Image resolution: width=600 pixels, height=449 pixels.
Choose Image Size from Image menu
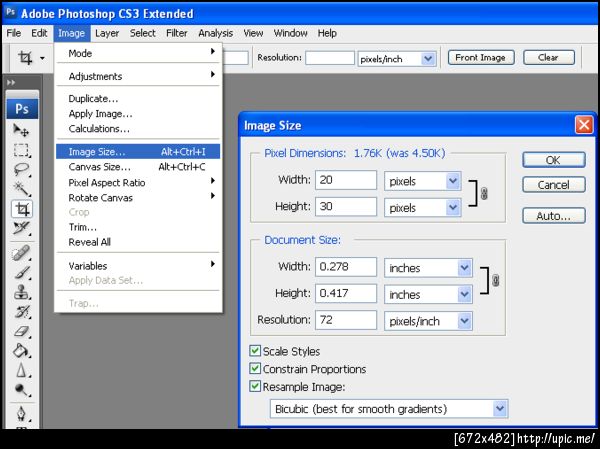138,152
